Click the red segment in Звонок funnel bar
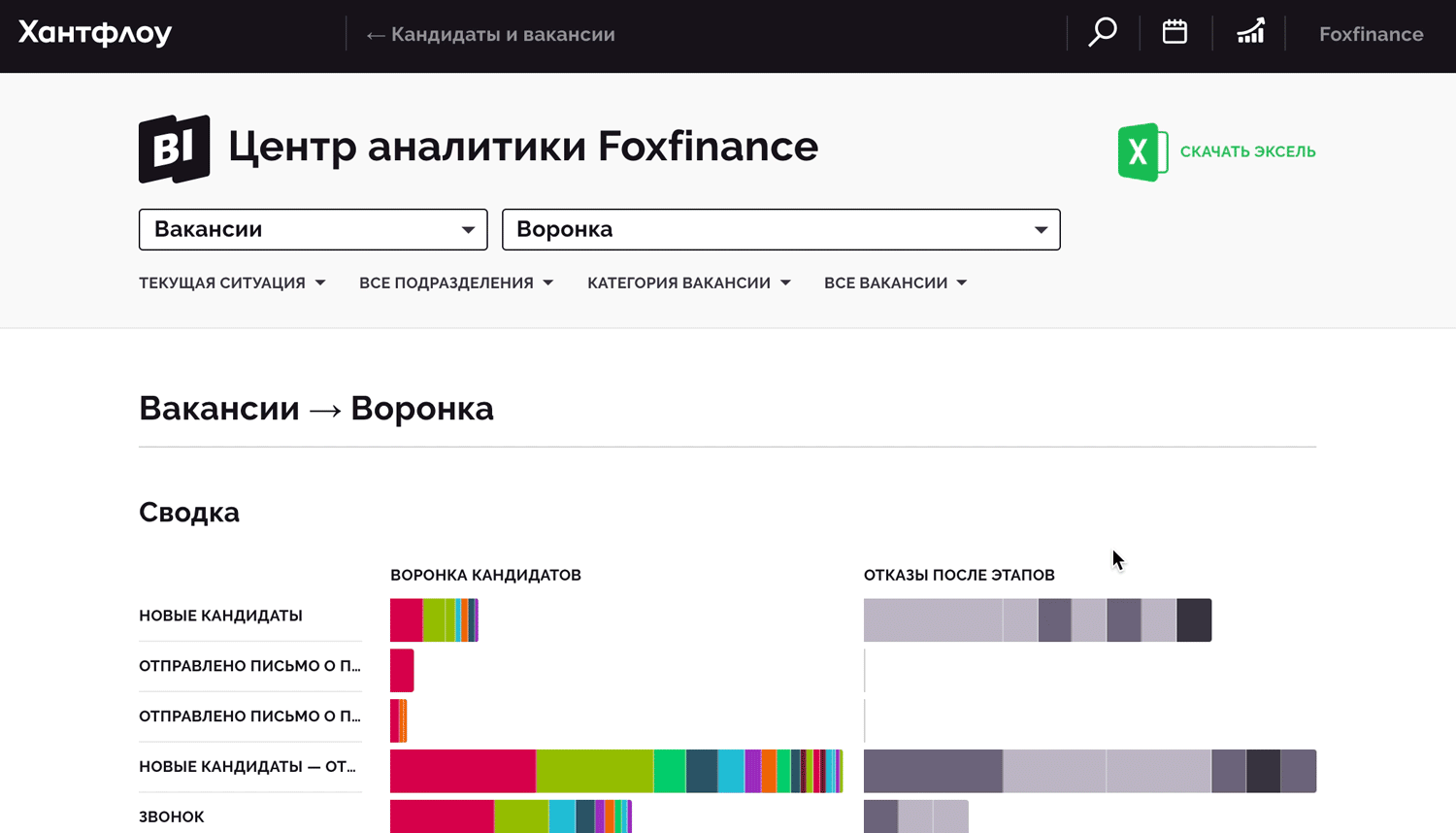This screenshot has height=833, width=1456. [442, 816]
